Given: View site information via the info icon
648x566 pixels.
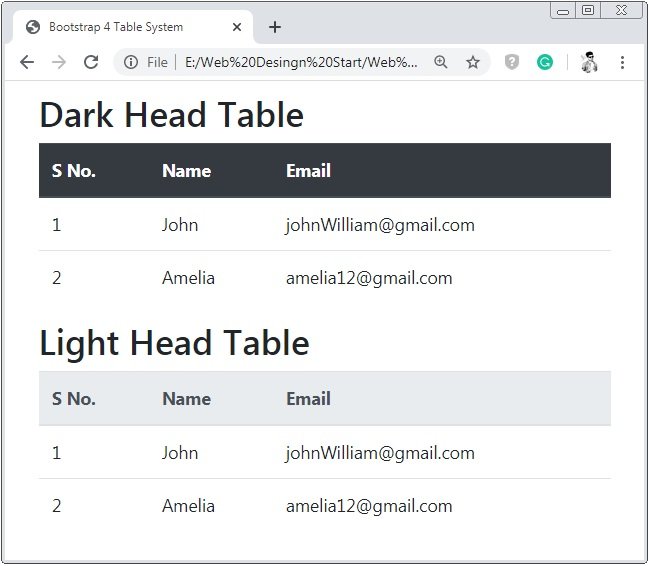Looking at the screenshot, I should coord(131,62).
